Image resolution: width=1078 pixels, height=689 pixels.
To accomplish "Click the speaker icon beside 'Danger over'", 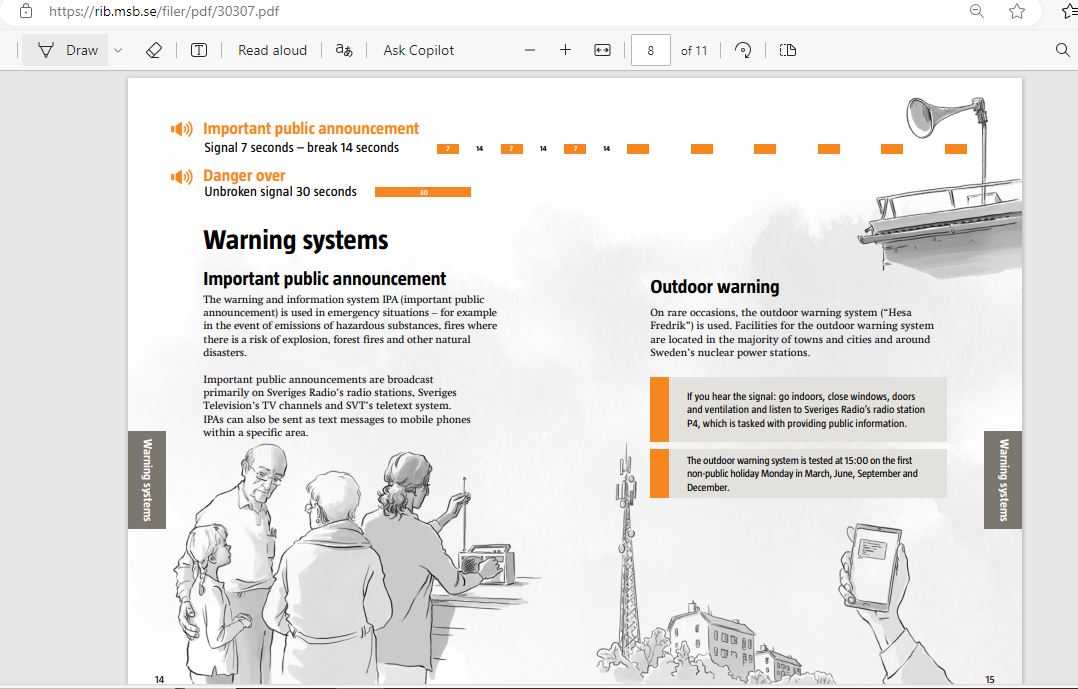I will point(182,177).
